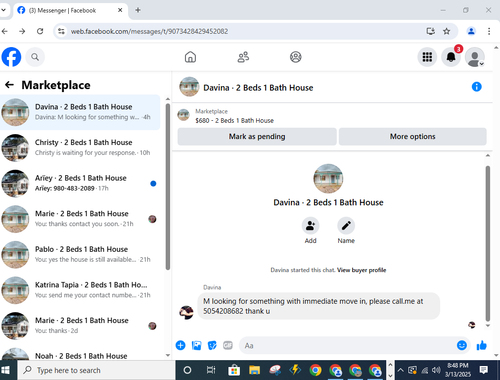Click the large listing photo in chat
The image size is (500, 380).
point(328,179)
